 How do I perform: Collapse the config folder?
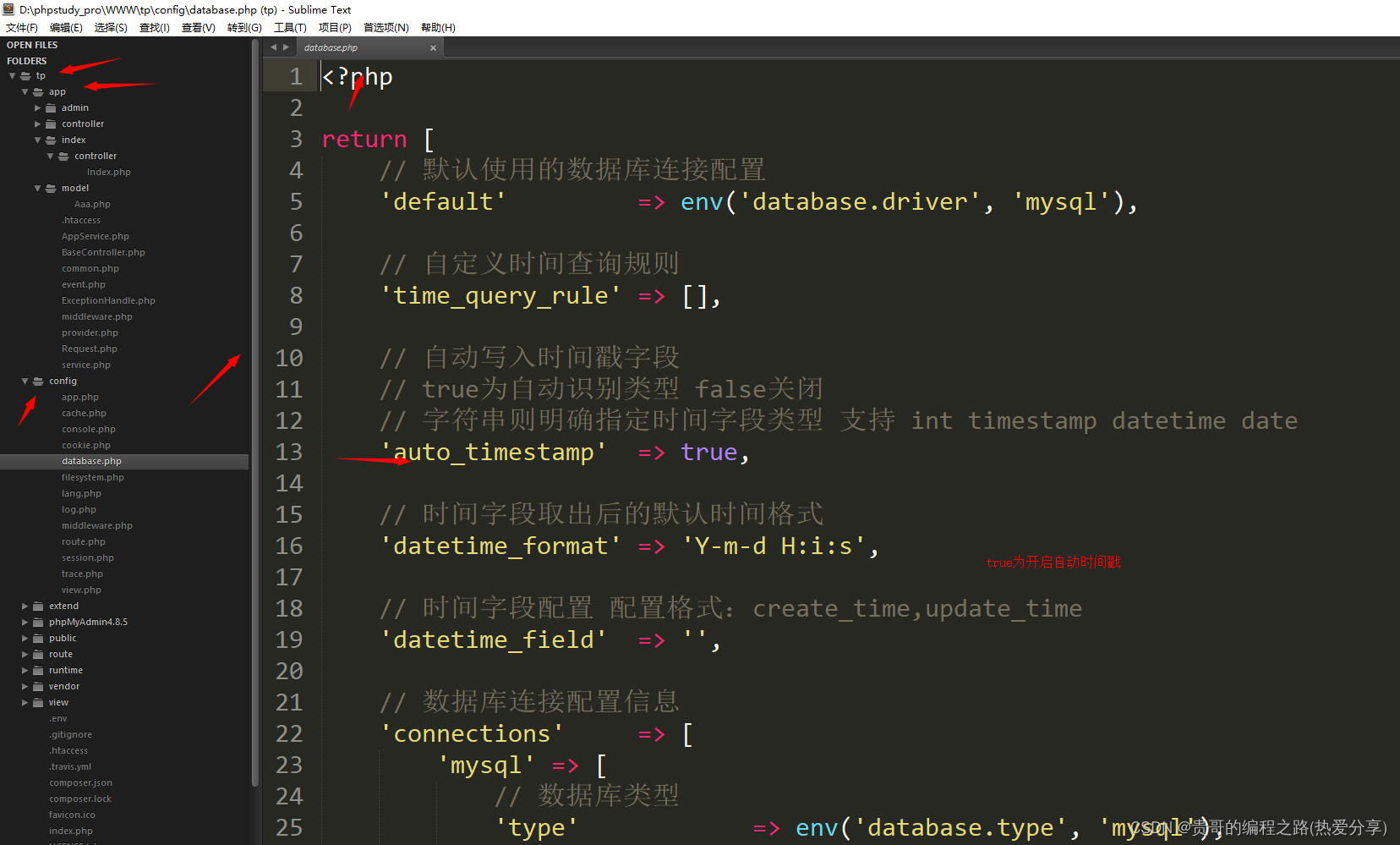[25, 381]
